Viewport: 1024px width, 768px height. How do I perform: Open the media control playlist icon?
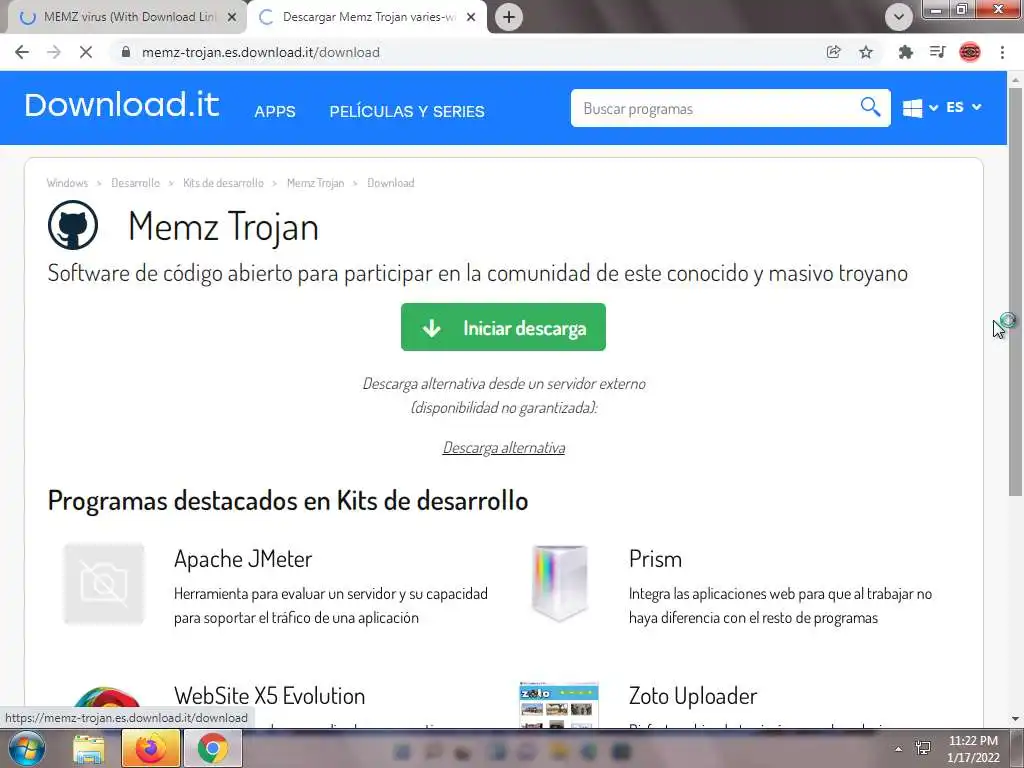(x=938, y=52)
